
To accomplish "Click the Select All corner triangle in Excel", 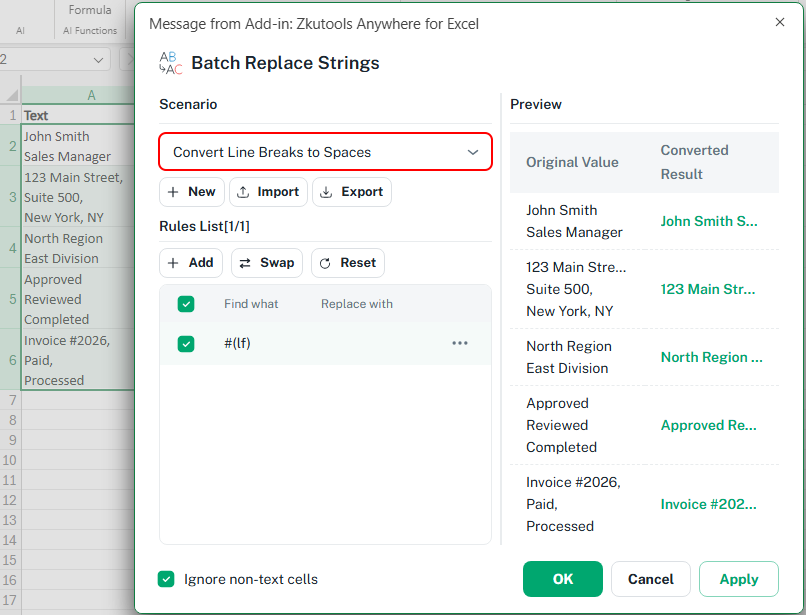I will pos(12,95).
